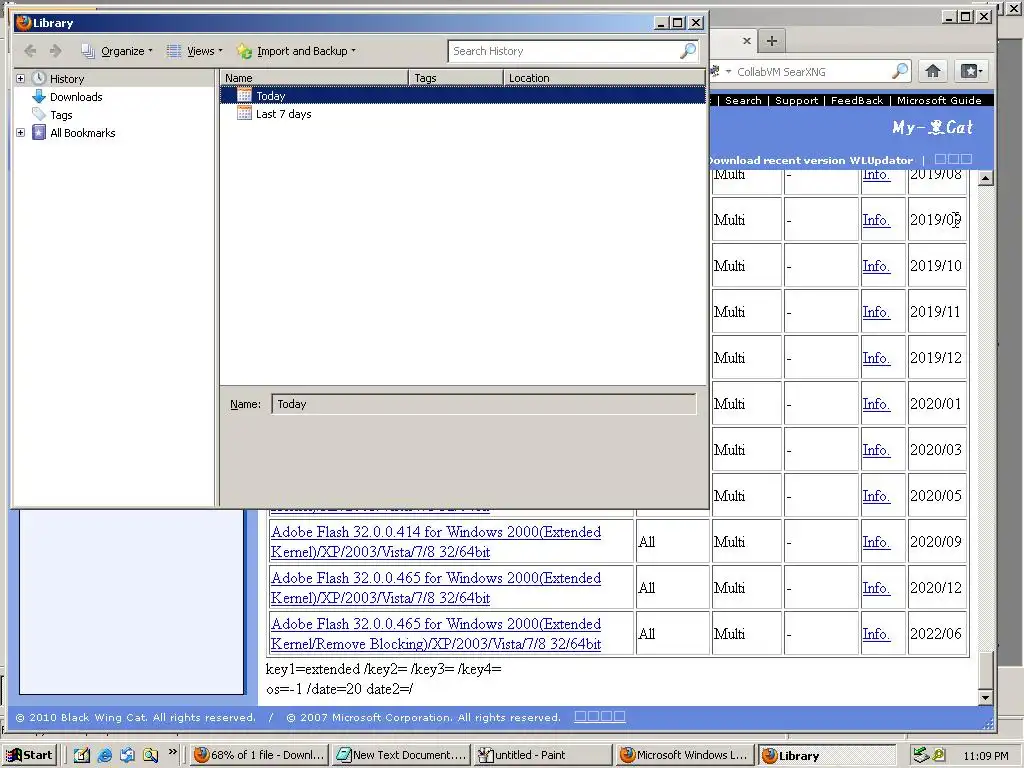Close the current Firefox tab
1024x768 pixels.
point(747,41)
